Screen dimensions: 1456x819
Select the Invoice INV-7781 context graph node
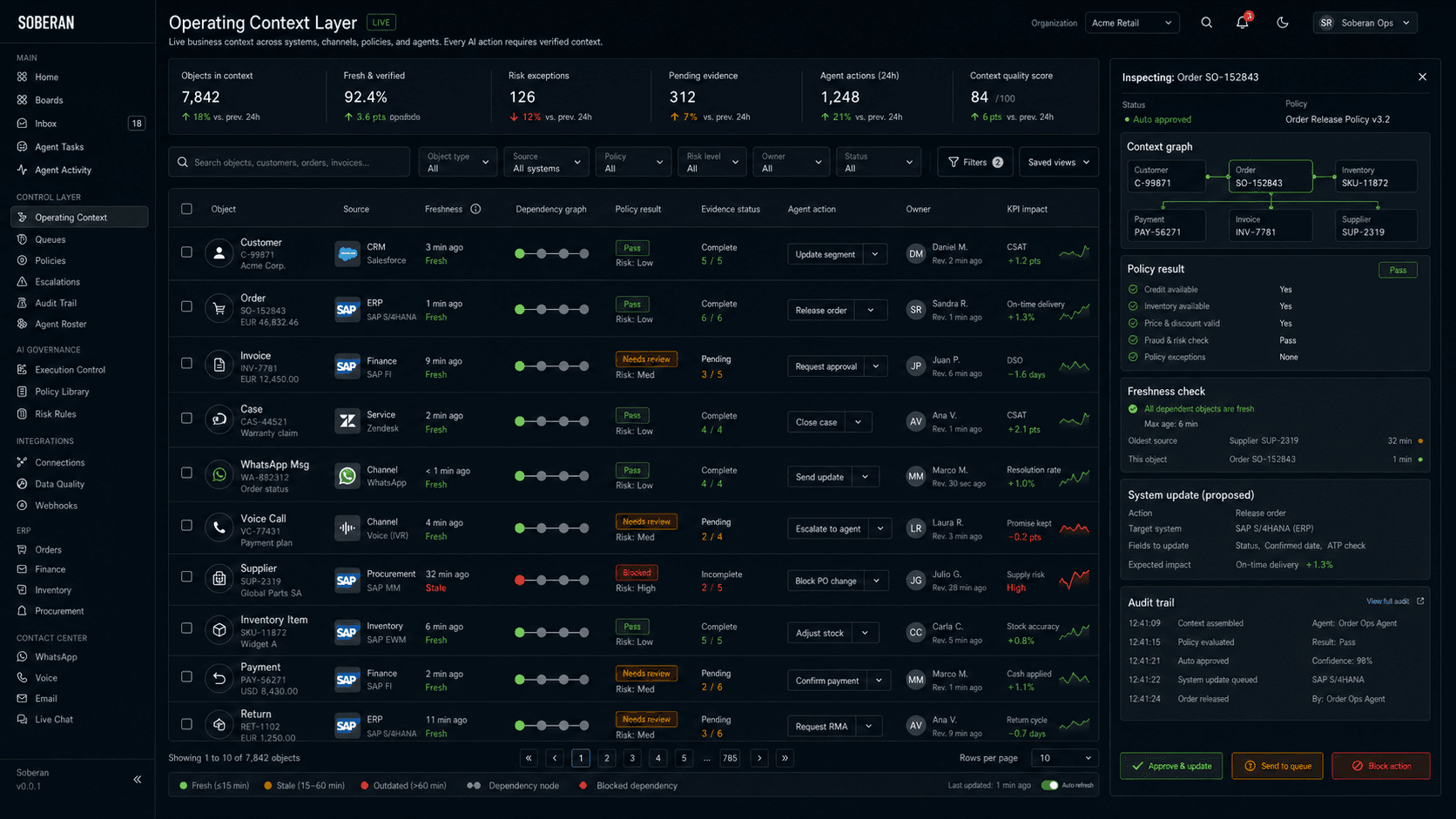click(1271, 225)
